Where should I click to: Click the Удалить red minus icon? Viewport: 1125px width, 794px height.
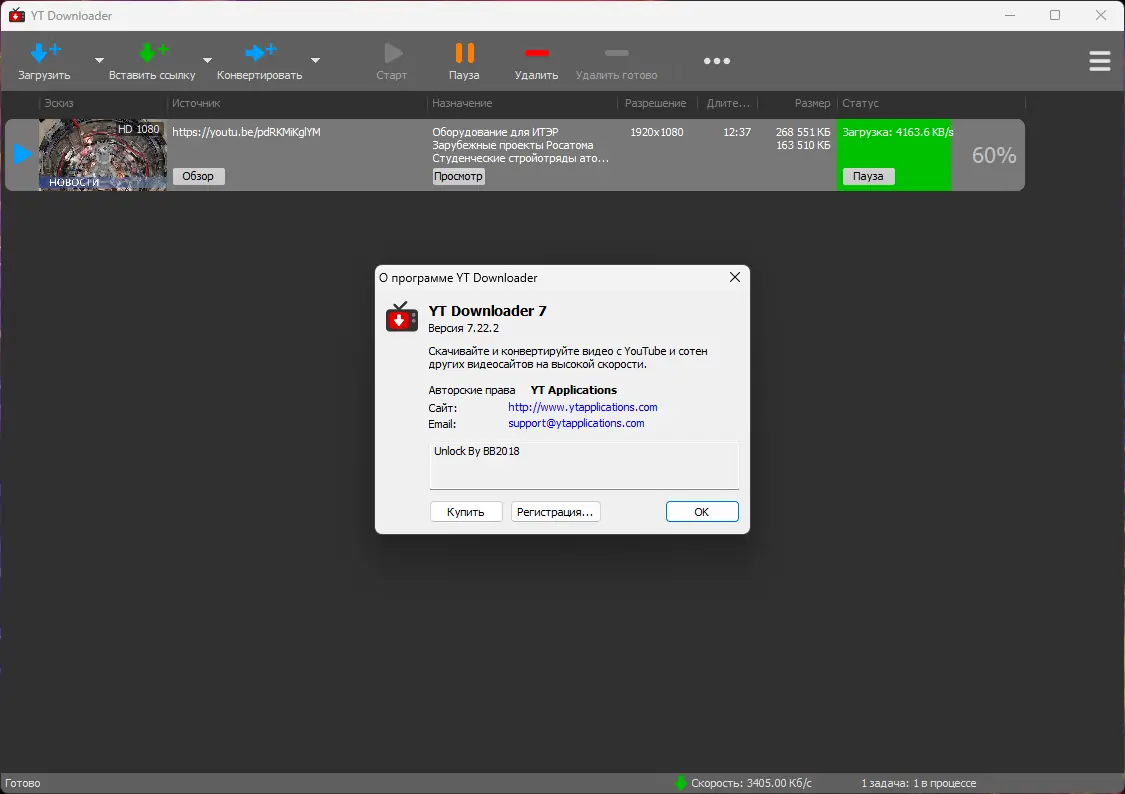[537, 53]
